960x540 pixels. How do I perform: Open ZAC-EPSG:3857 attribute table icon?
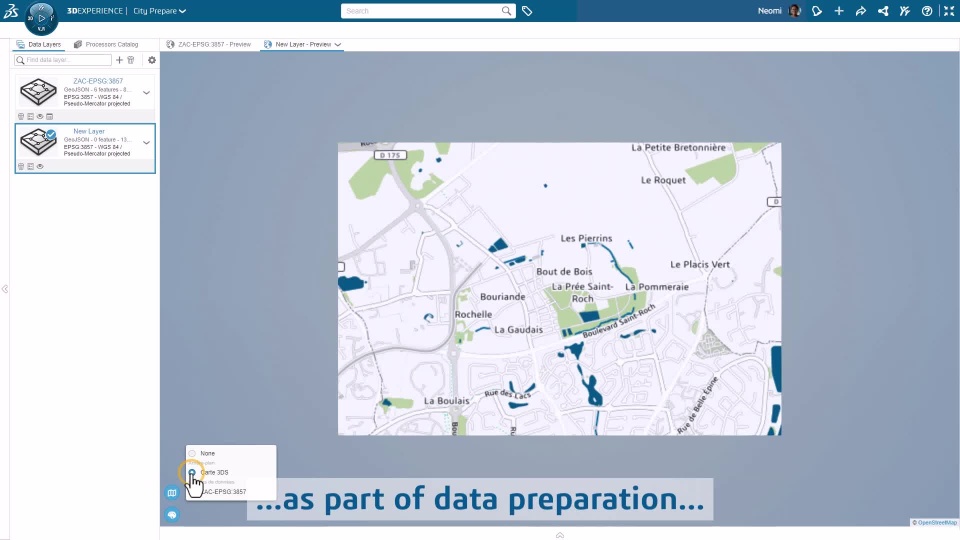pos(50,116)
